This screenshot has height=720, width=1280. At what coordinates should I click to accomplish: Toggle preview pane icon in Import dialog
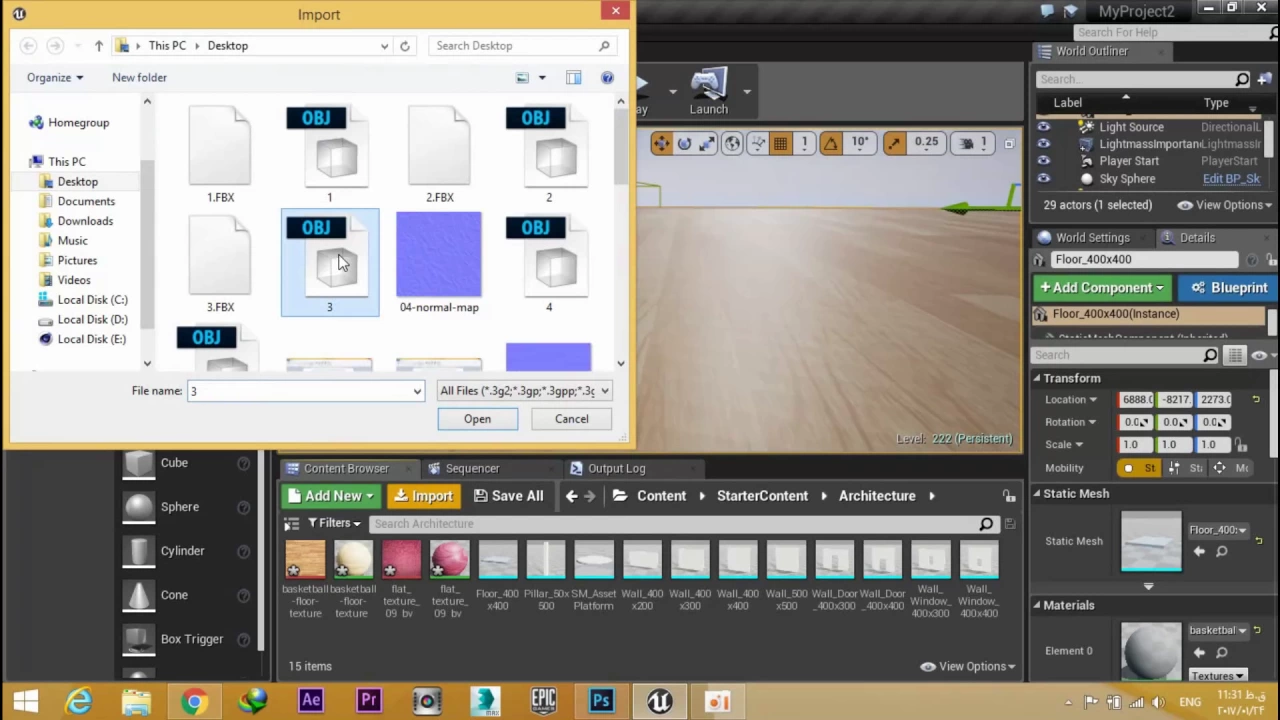pos(573,77)
